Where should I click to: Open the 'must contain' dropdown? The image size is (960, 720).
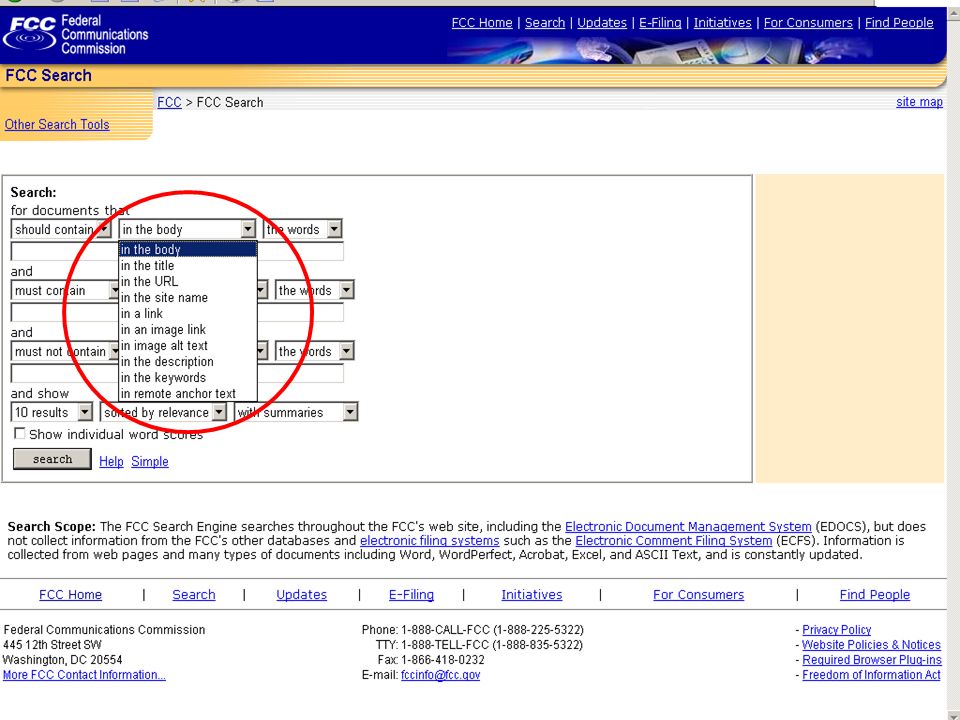coord(64,290)
